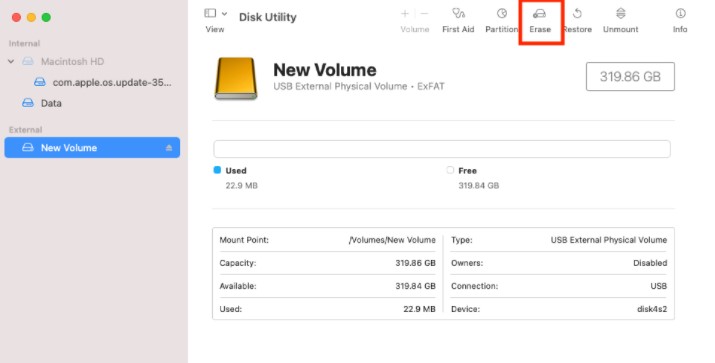Click the View sidebar icon
715x363 pixels.
pos(210,13)
